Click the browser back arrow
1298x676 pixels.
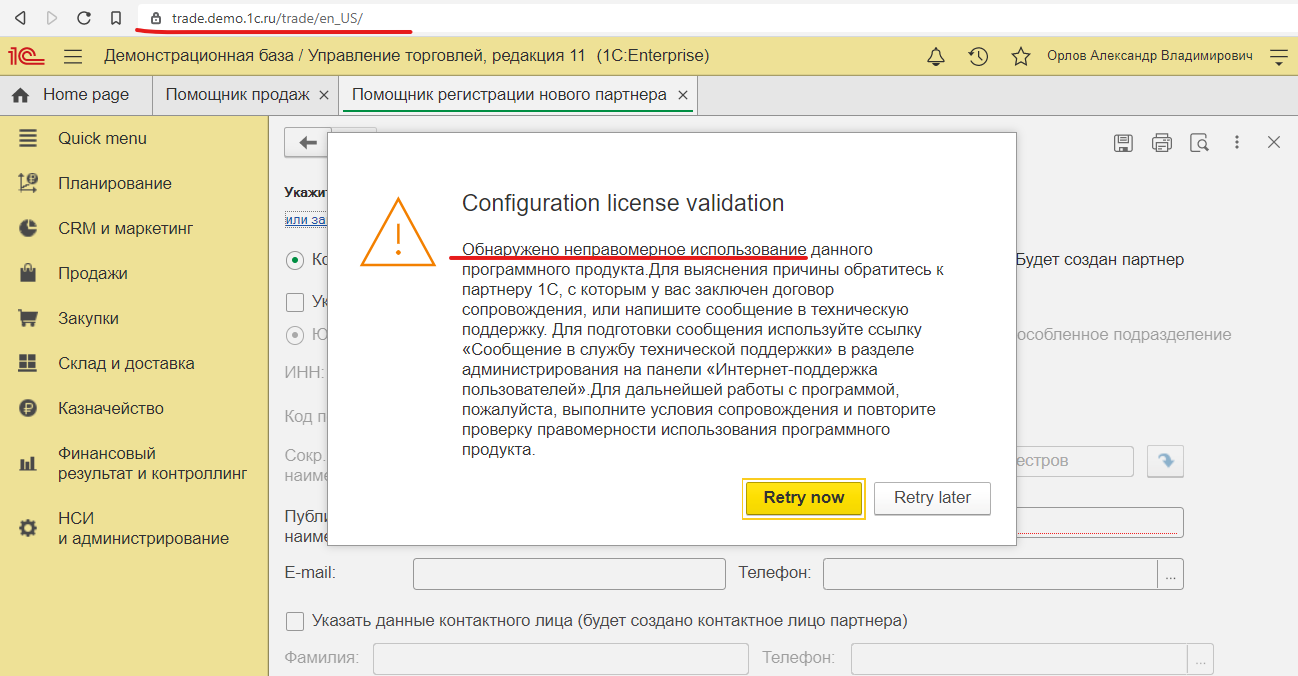pos(20,18)
